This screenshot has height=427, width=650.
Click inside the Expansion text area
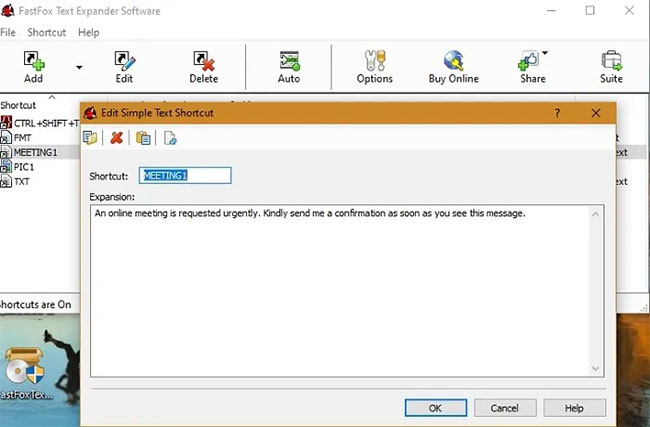coord(340,291)
